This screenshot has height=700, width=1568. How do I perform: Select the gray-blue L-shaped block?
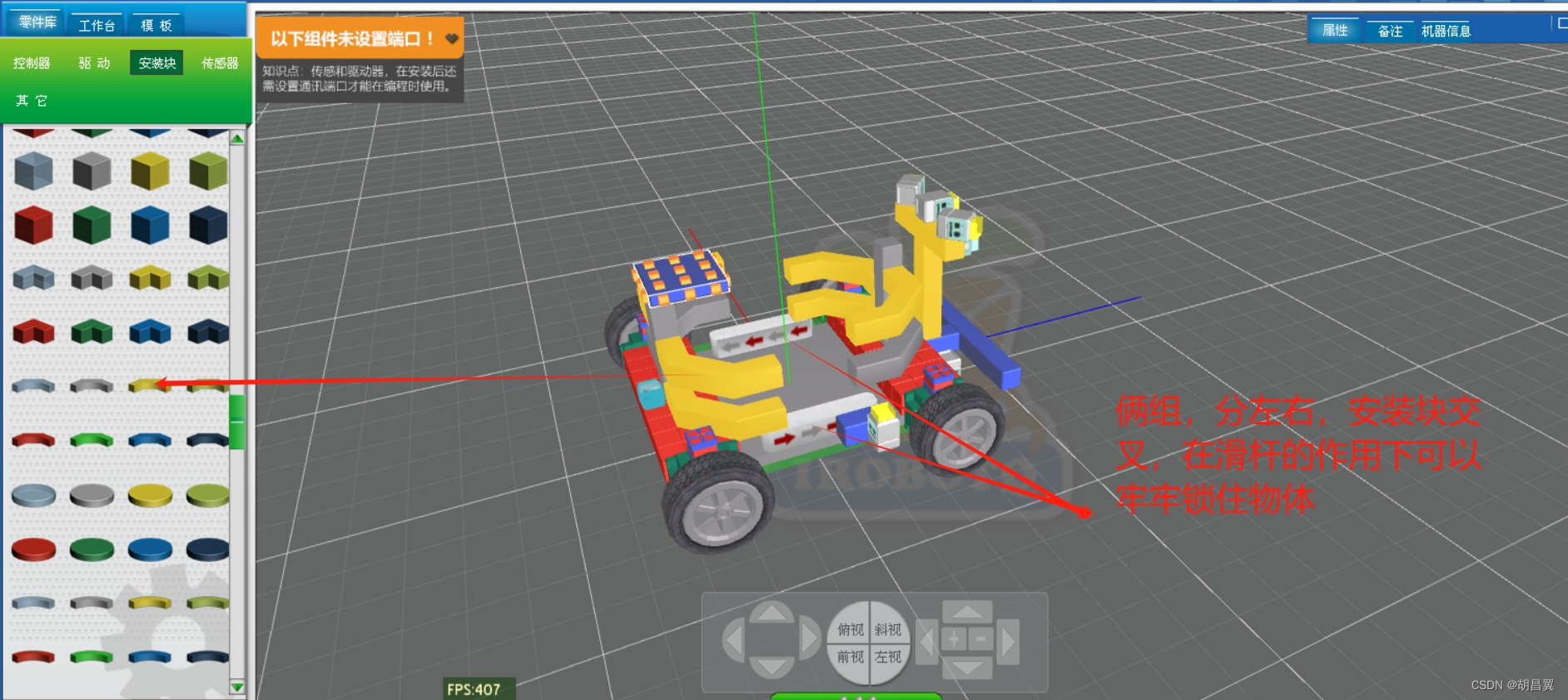[x=34, y=277]
